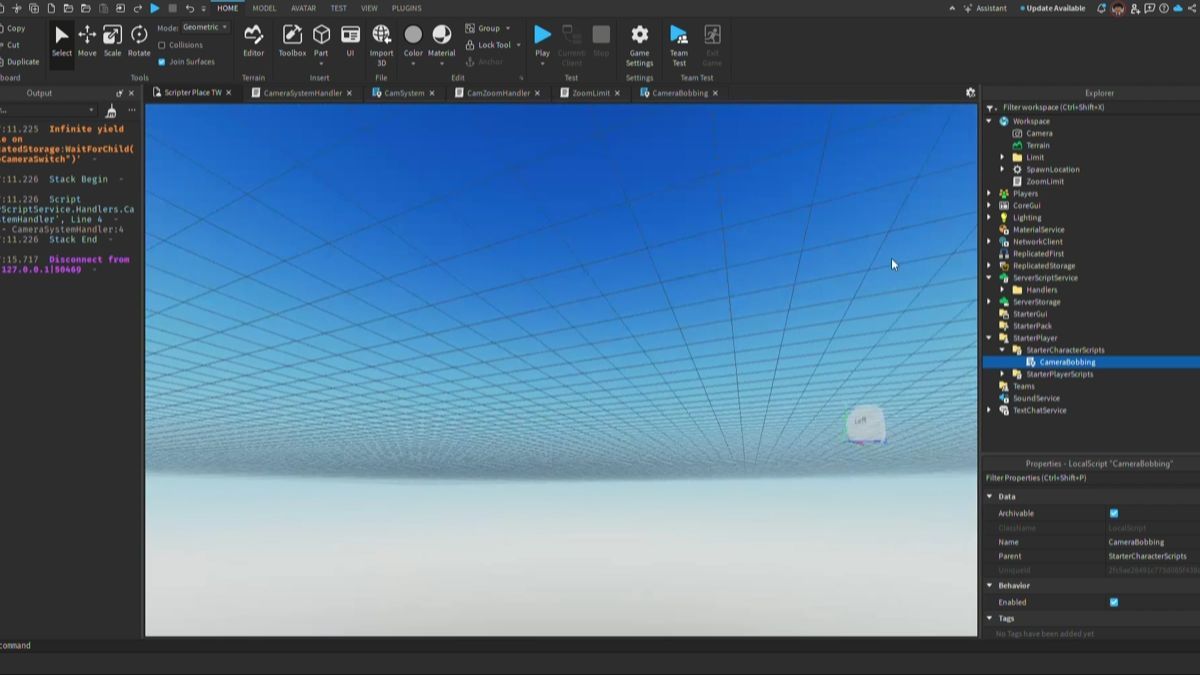The height and width of the screenshot is (675, 1200).
Task: Click the Copy command
Action: coord(16,28)
